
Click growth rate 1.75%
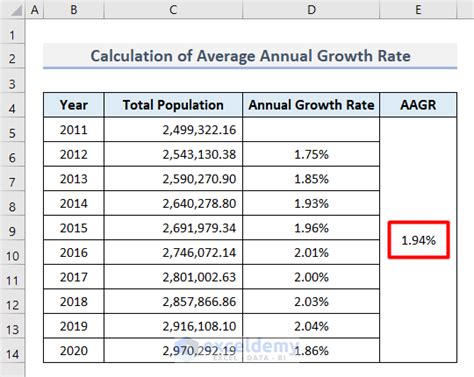click(x=311, y=154)
